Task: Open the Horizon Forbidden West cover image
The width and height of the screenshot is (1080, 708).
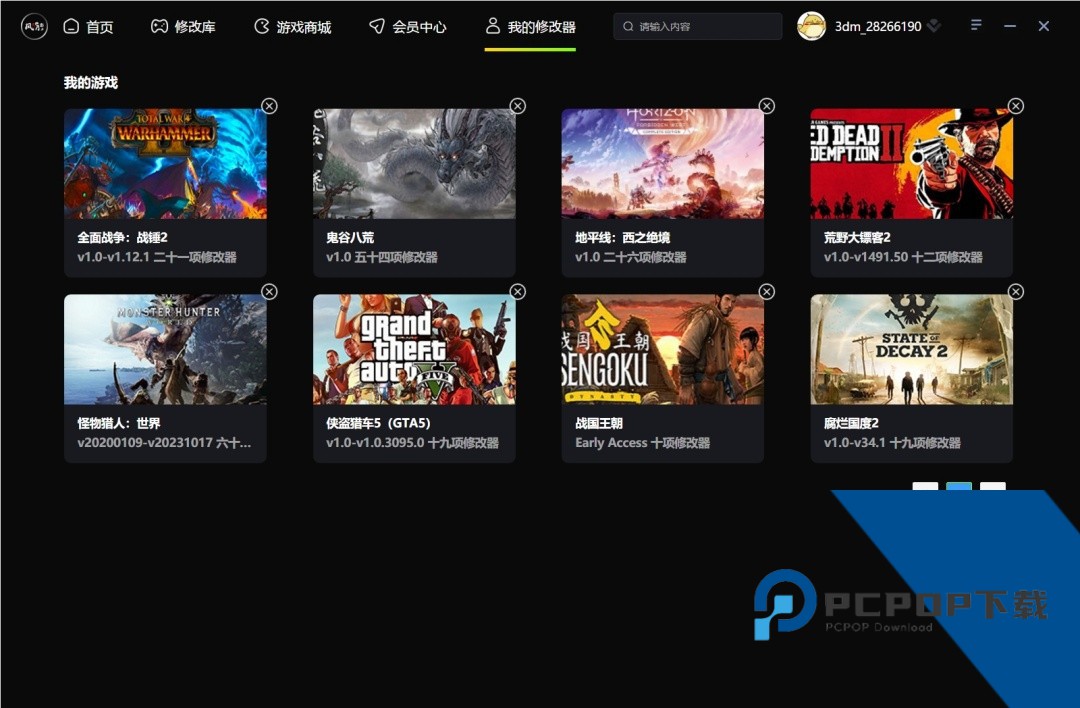Action: [x=663, y=163]
